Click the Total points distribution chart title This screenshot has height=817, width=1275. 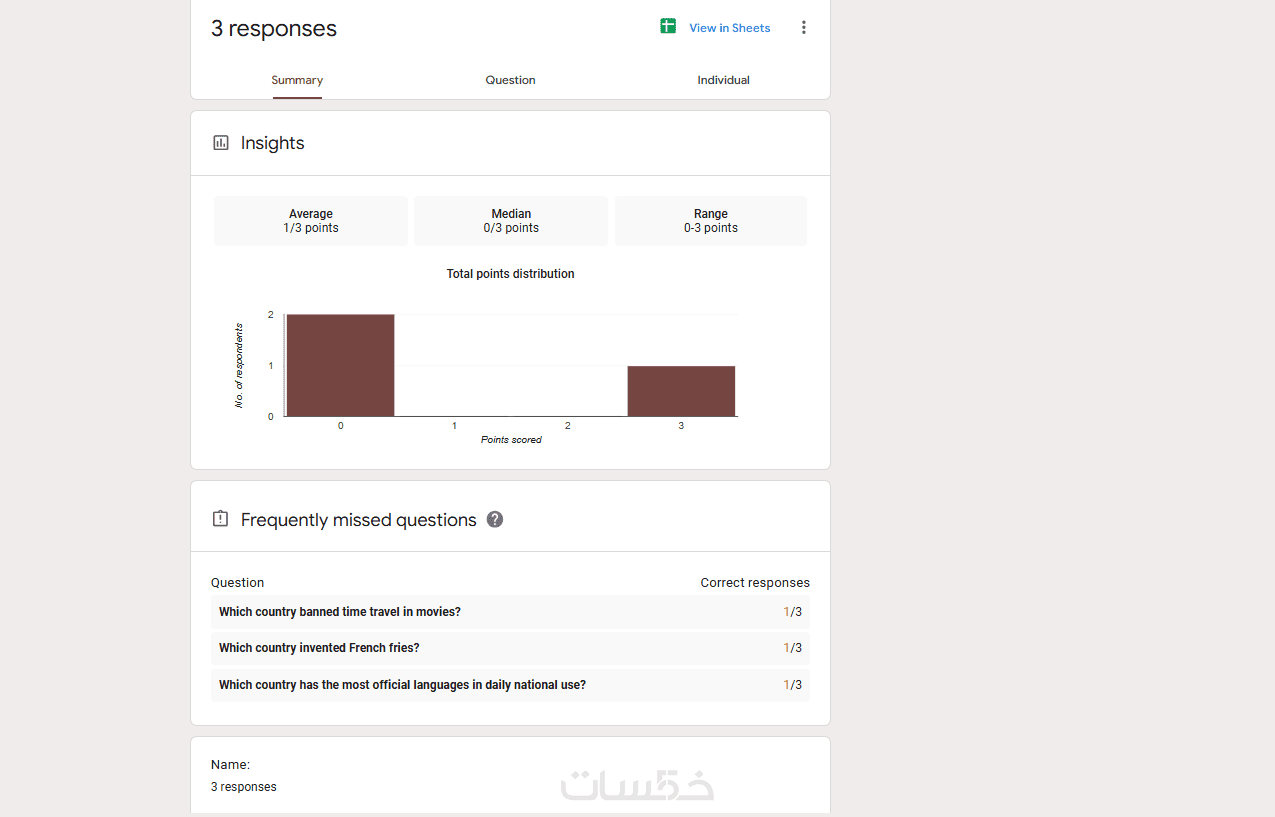(x=510, y=274)
